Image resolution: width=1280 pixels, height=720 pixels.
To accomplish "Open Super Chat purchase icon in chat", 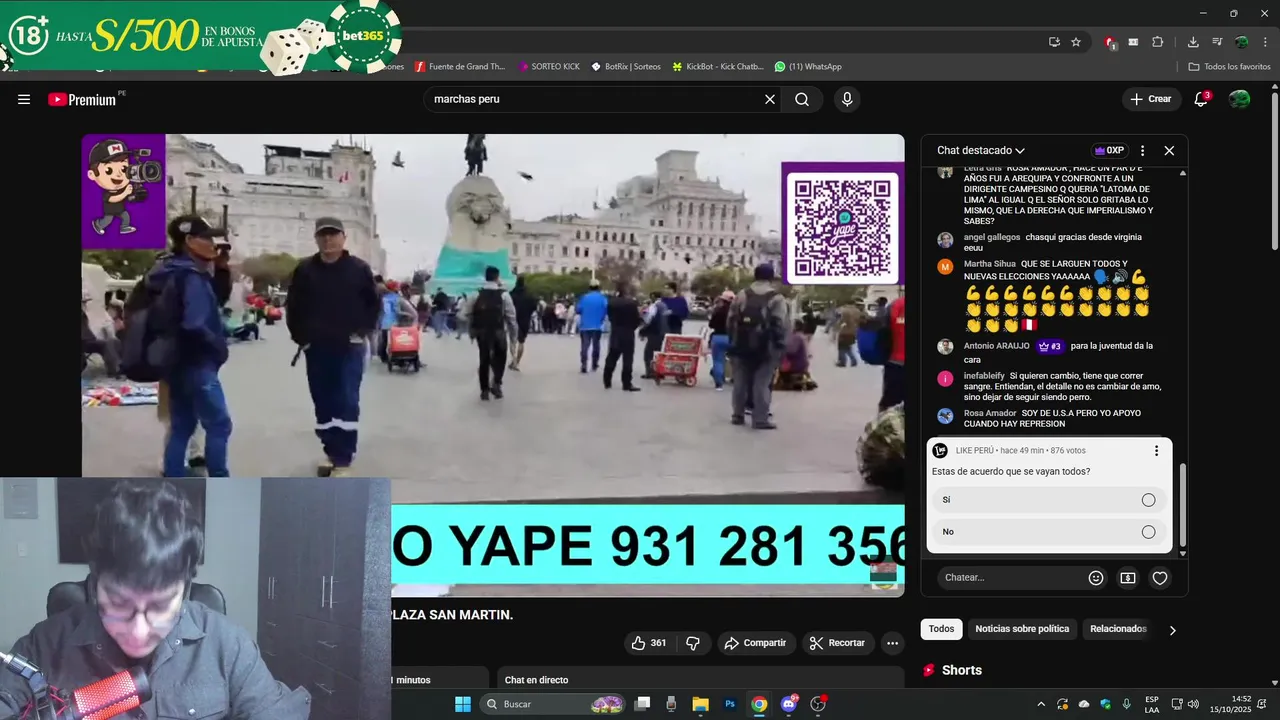I will (x=1128, y=578).
